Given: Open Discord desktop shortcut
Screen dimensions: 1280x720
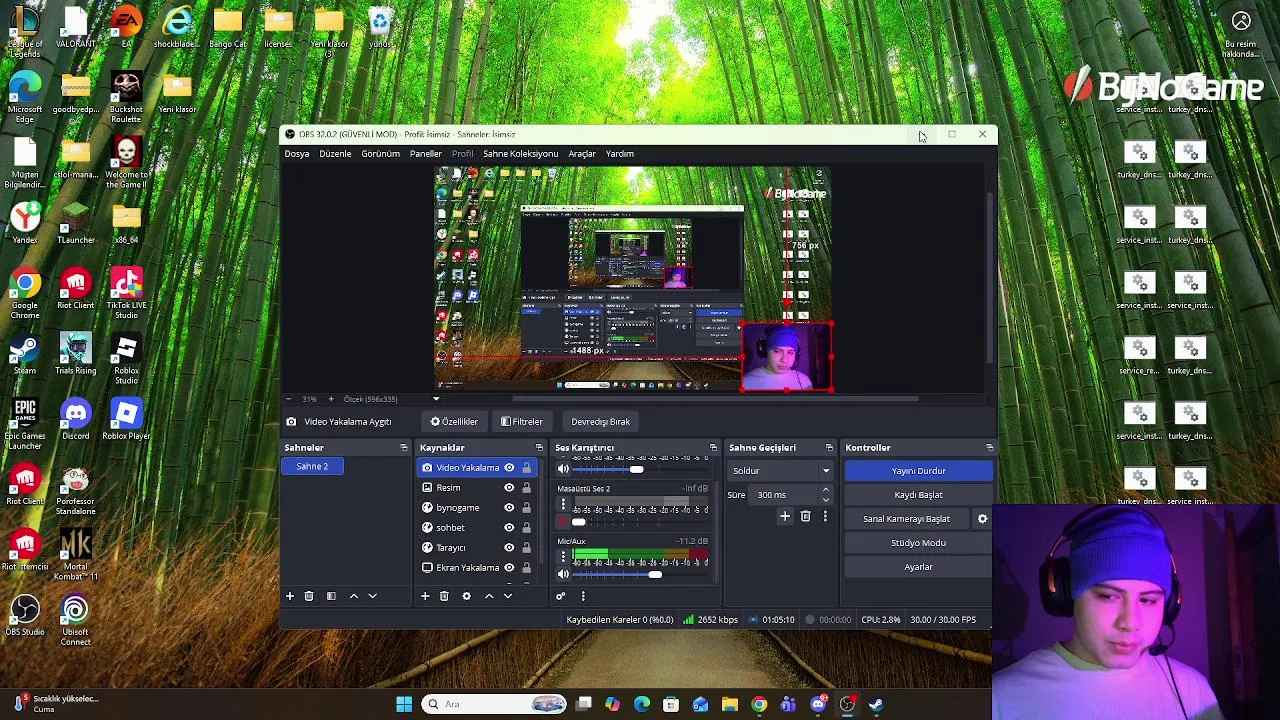Looking at the screenshot, I should coord(76,420).
